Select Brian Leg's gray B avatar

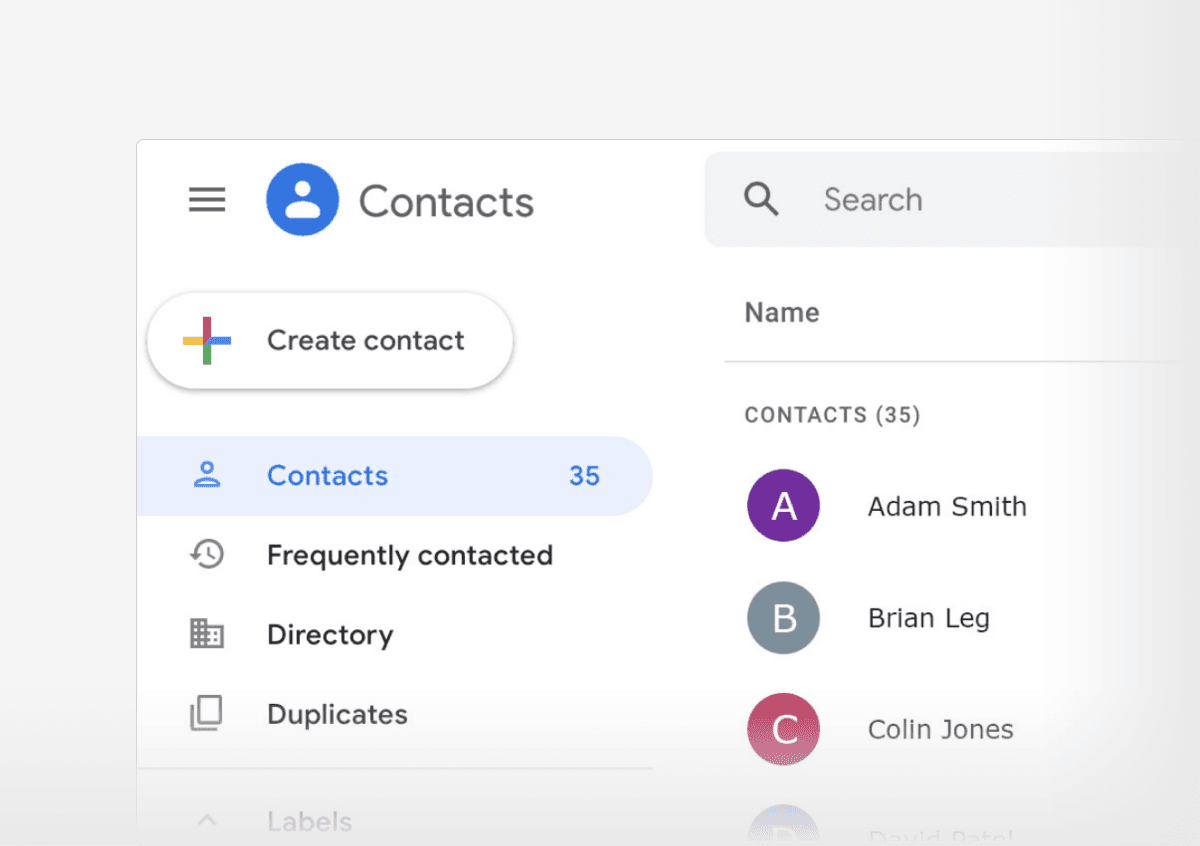point(783,618)
